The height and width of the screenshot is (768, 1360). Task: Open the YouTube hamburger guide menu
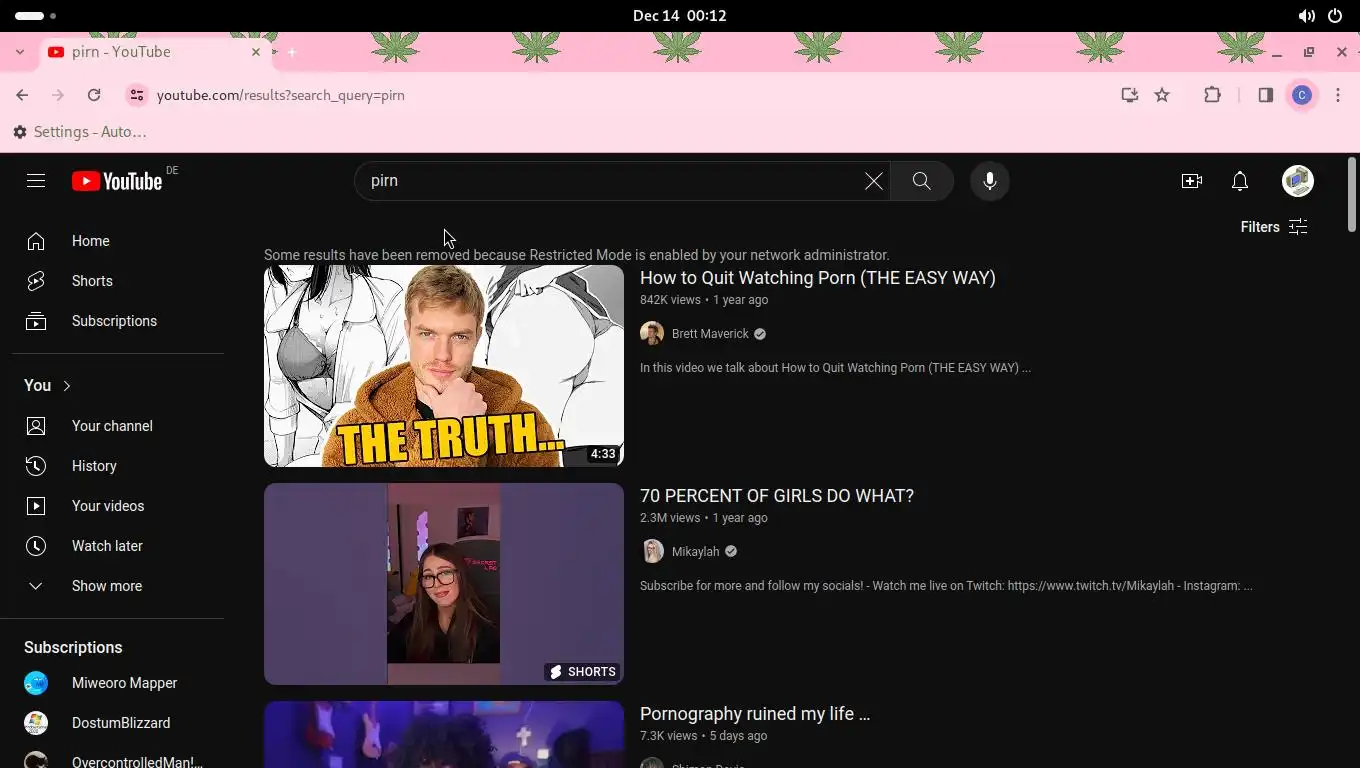coord(36,181)
